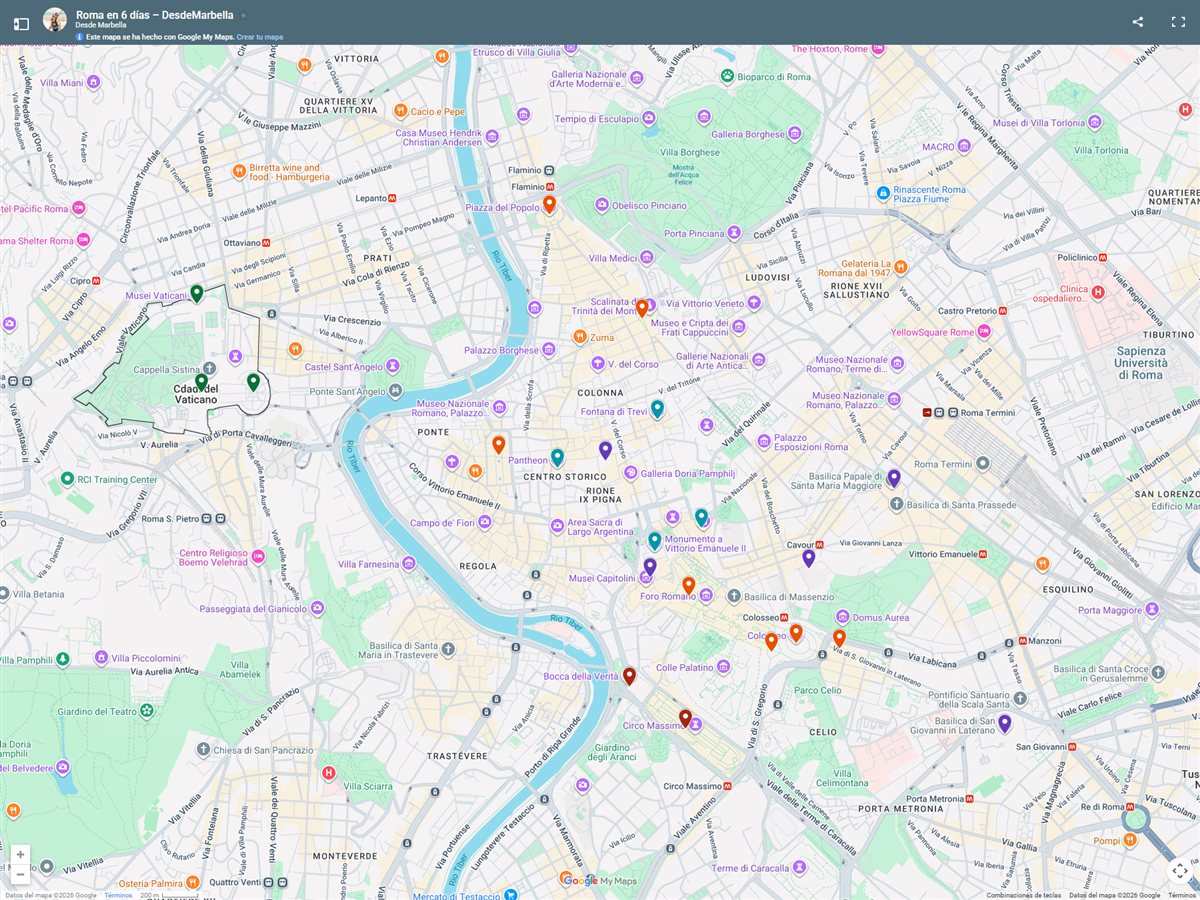Select the Ottaviano metro station icon
The image size is (1200, 900).
pos(267,242)
